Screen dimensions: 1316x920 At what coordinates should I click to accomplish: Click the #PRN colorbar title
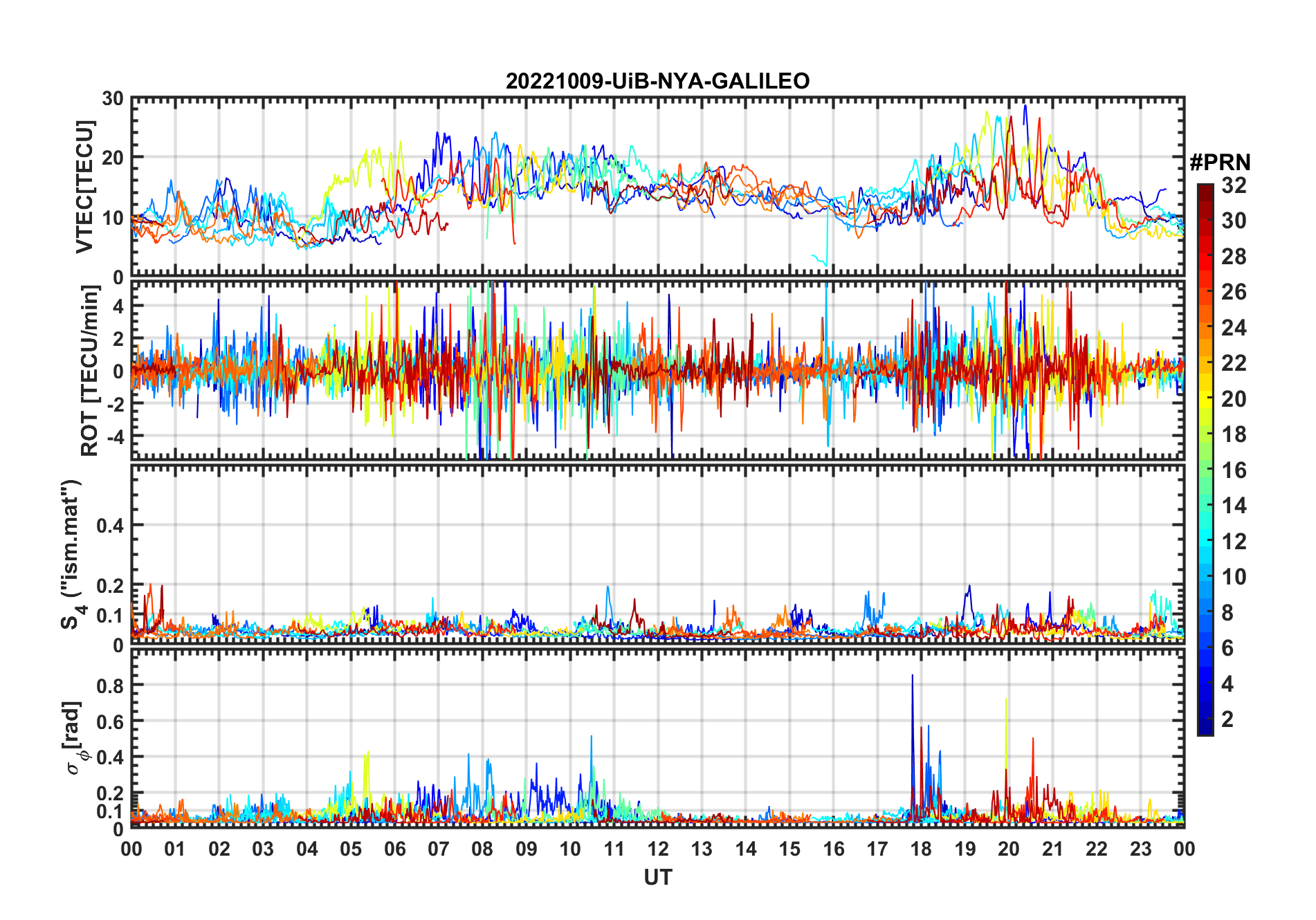(x=1220, y=163)
